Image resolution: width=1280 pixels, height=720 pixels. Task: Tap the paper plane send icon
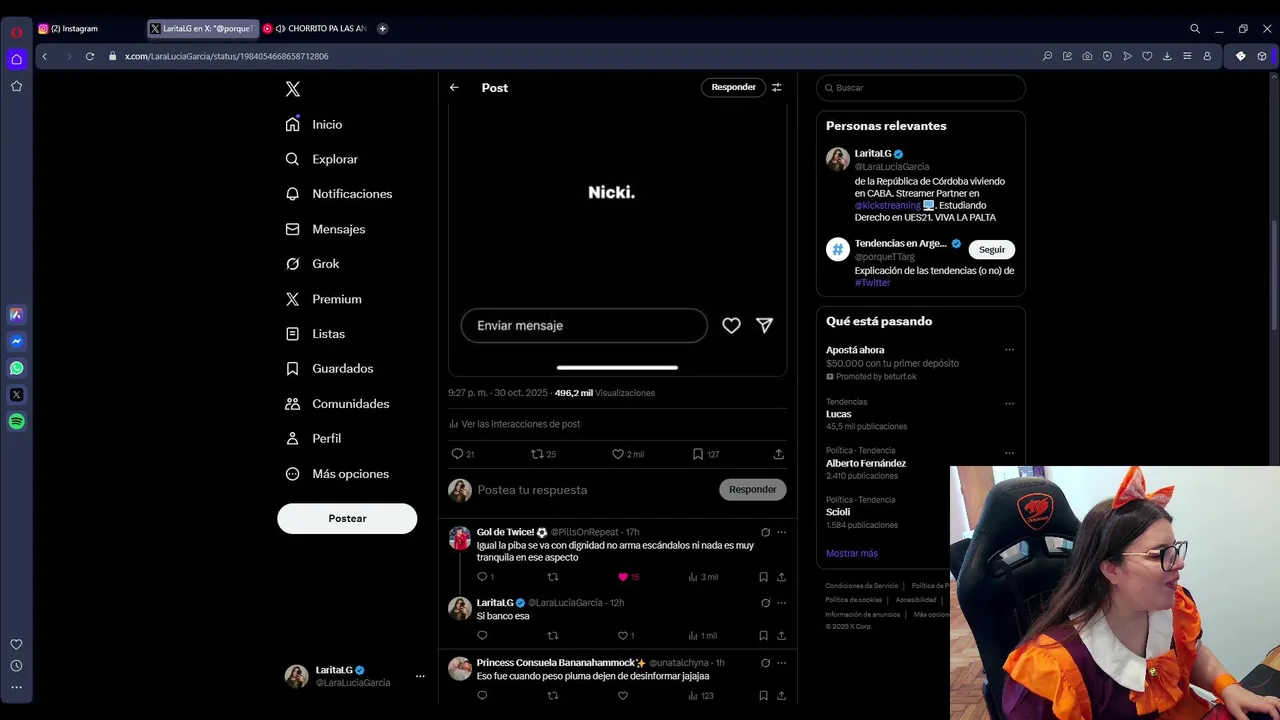tap(764, 326)
